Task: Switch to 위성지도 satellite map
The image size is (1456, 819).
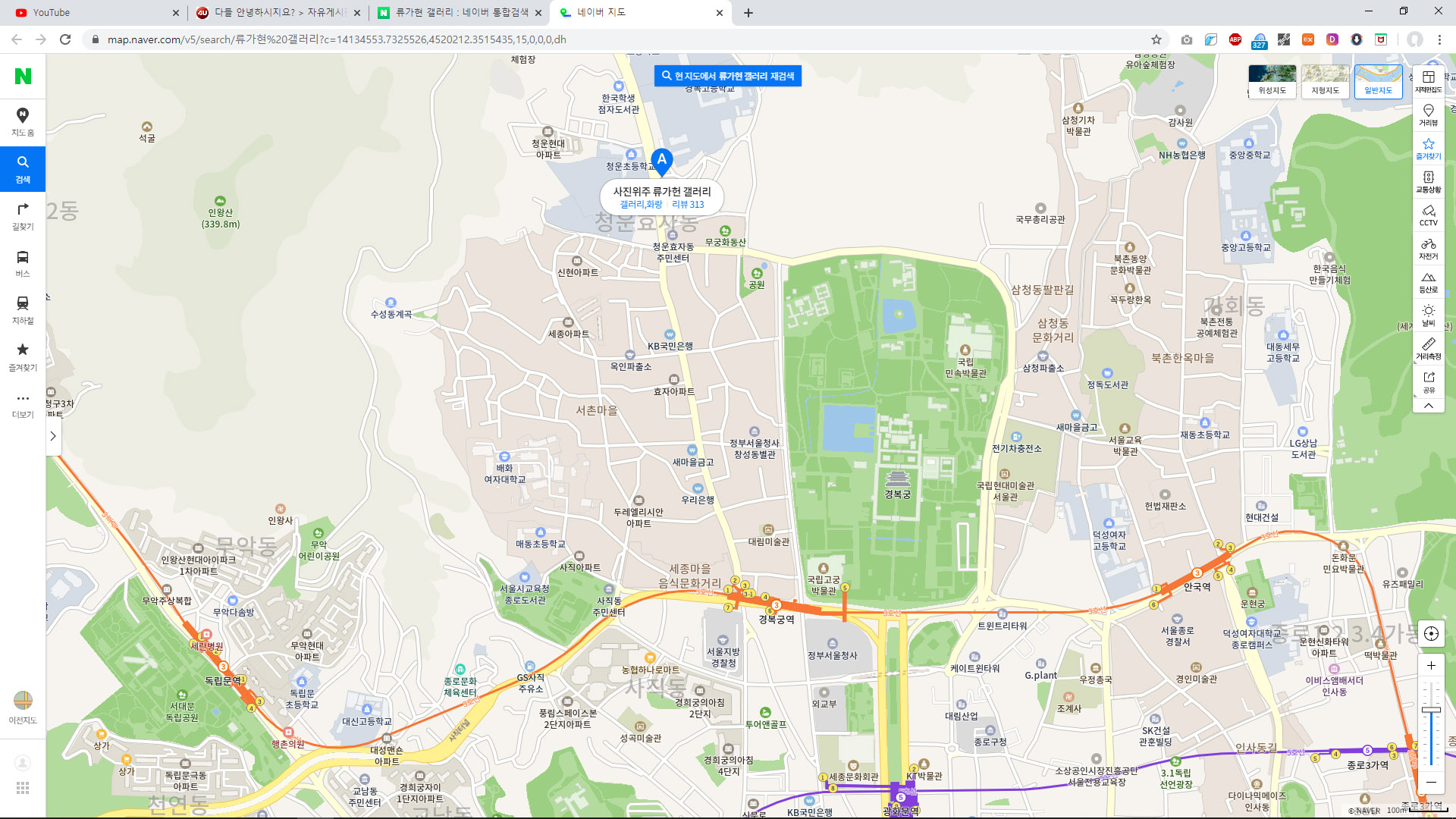Action: point(1272,80)
